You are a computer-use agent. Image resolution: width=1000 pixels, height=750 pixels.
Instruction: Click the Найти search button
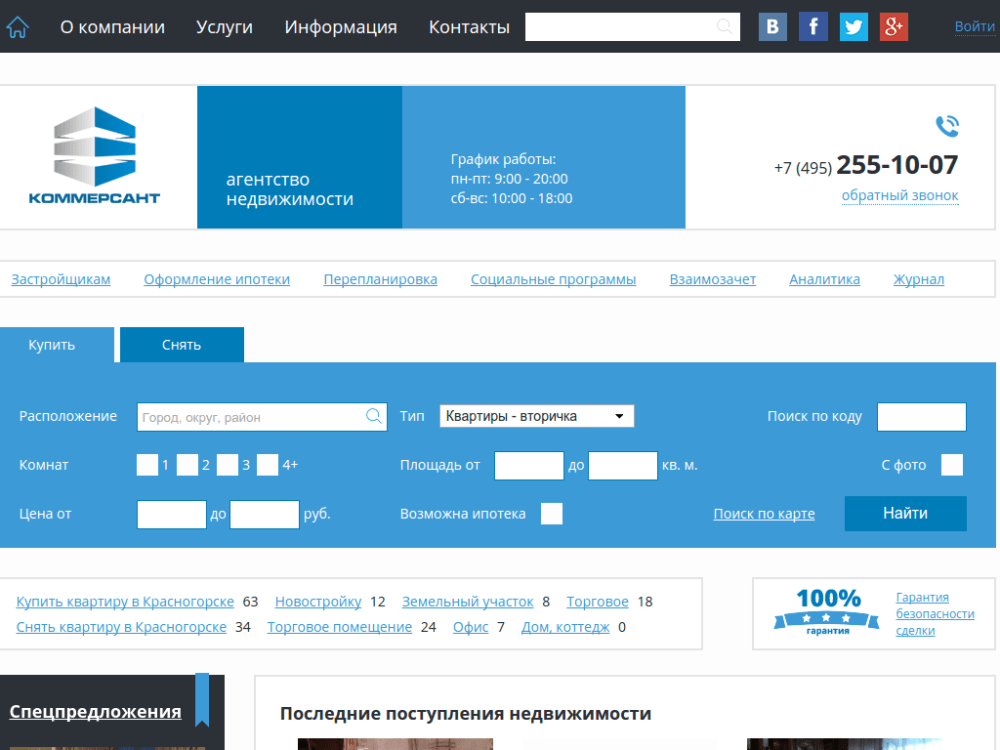coord(905,513)
